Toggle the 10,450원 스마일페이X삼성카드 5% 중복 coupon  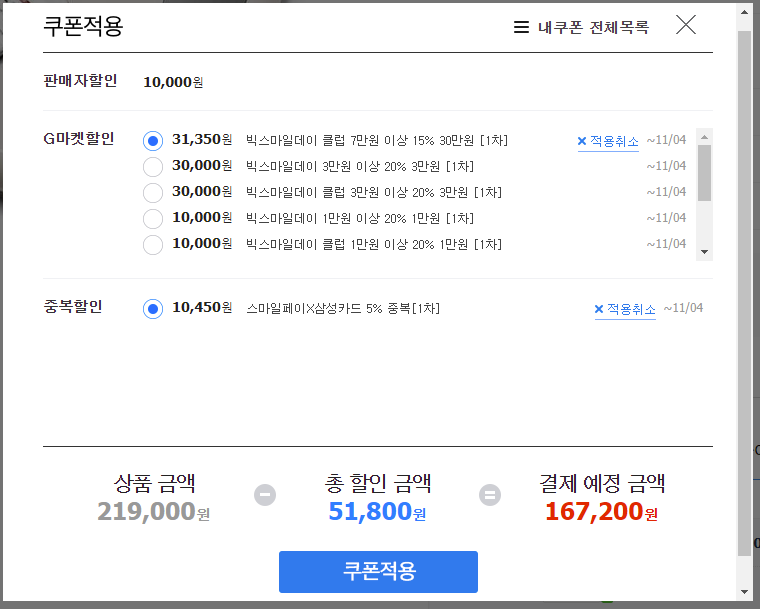pos(153,309)
